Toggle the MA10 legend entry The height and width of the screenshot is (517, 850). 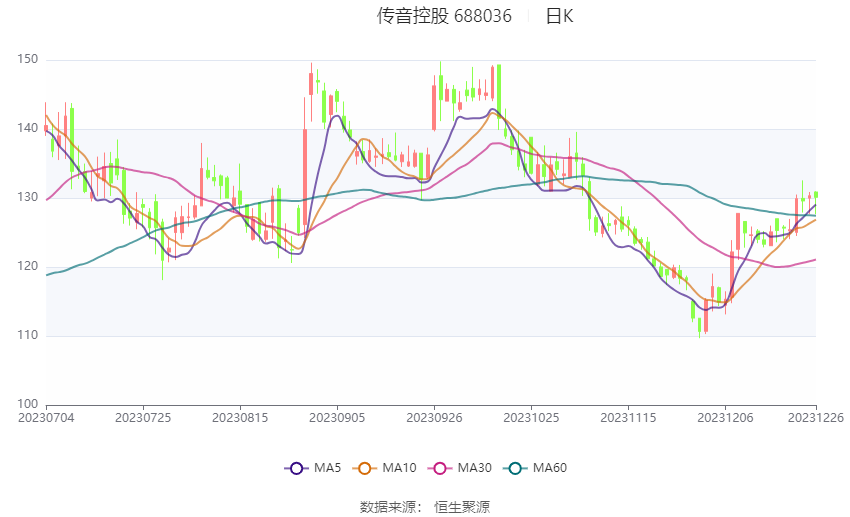click(384, 468)
